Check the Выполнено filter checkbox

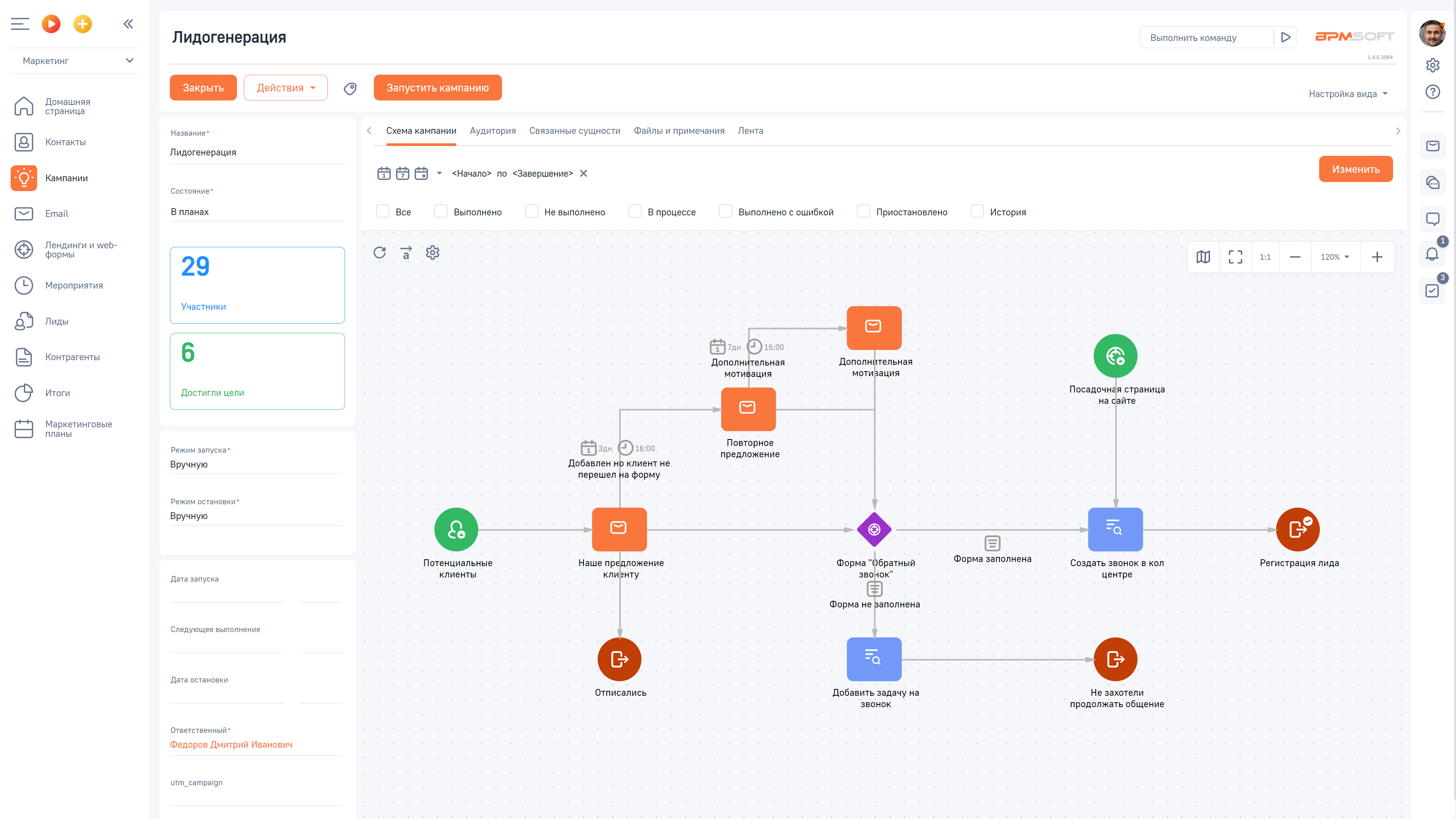(x=441, y=212)
